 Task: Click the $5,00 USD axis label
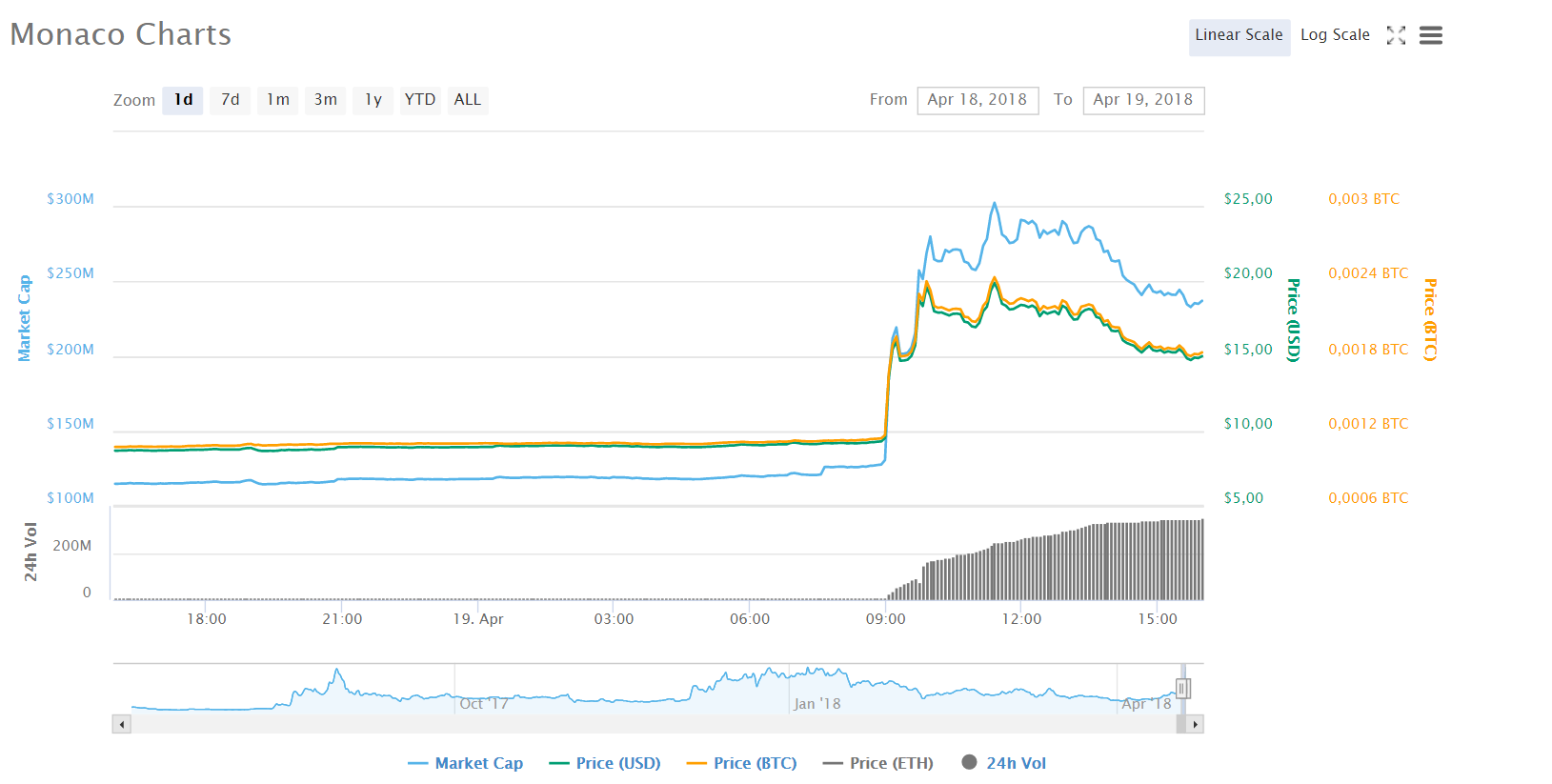click(x=1243, y=498)
